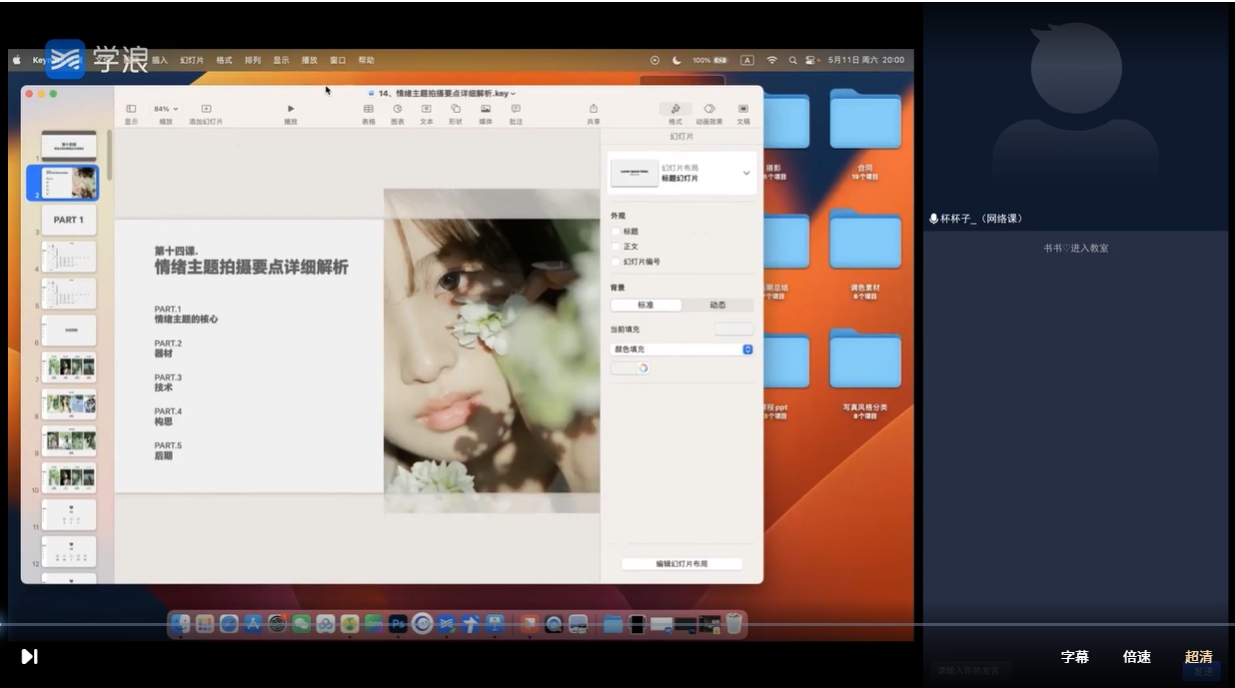Add a comment with 批注 icon

[x=515, y=109]
